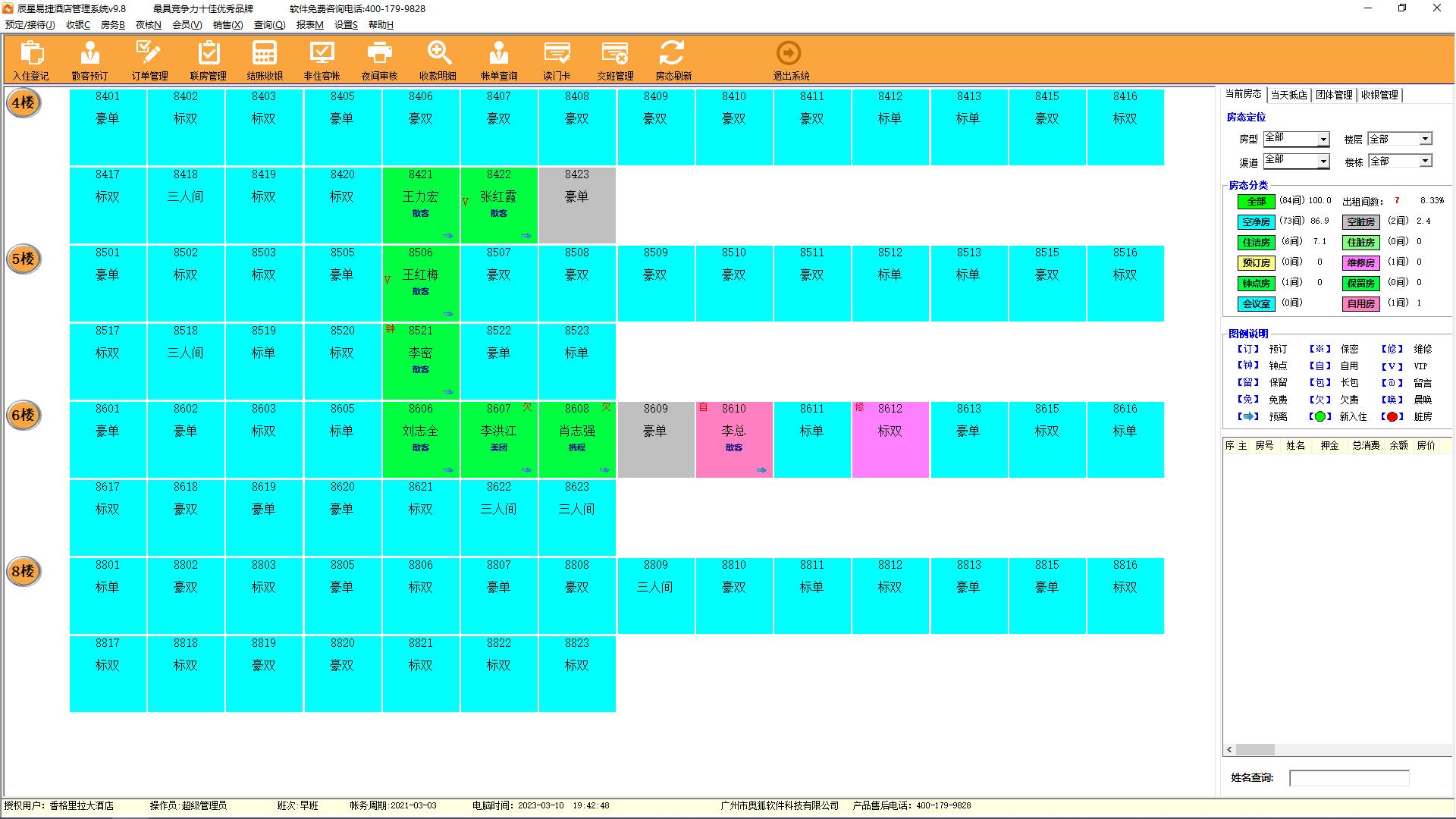Expand the 楼层 floor dropdown

pos(1425,139)
